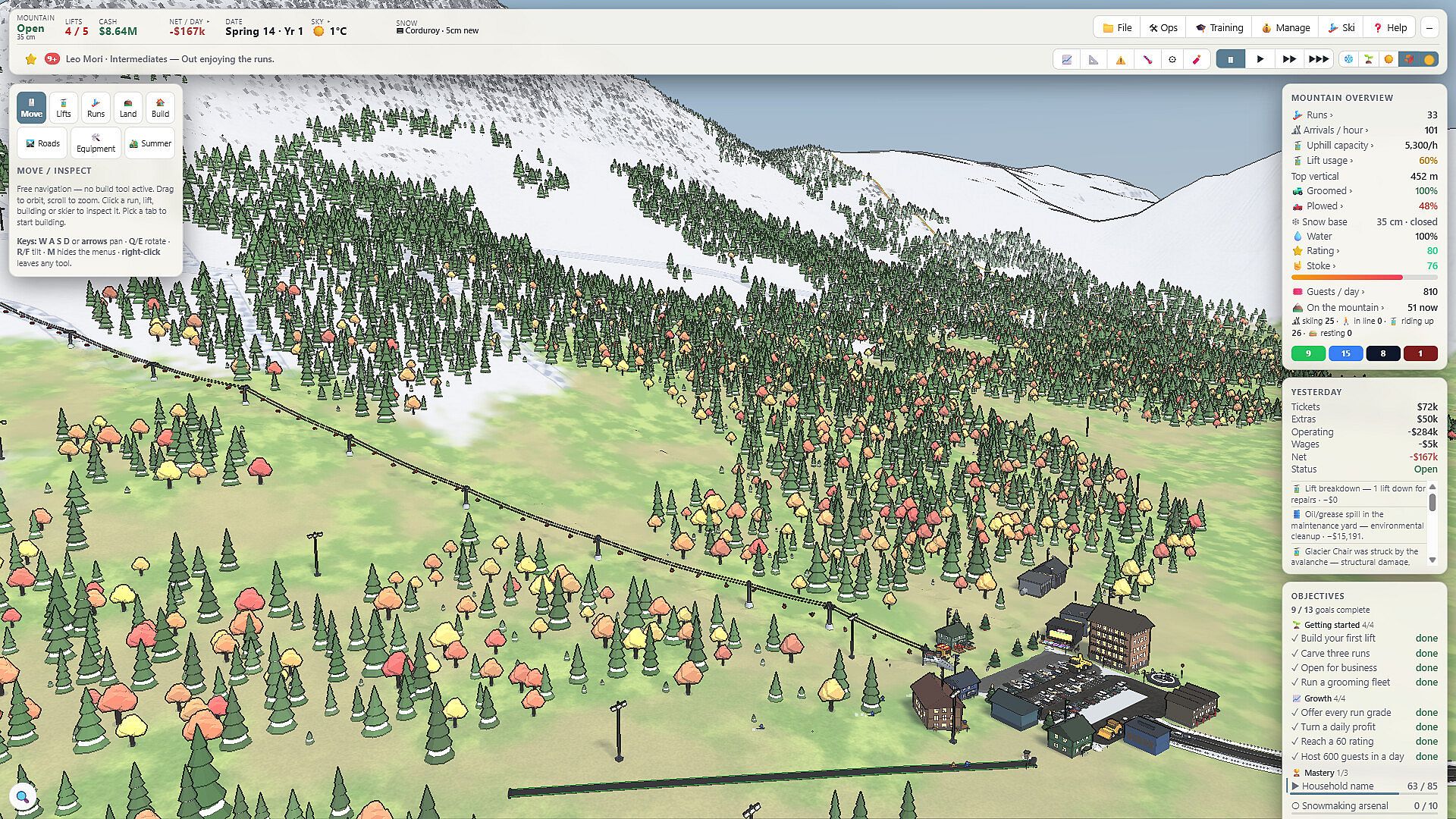Set double fast-forward speed

pyautogui.click(x=1288, y=59)
